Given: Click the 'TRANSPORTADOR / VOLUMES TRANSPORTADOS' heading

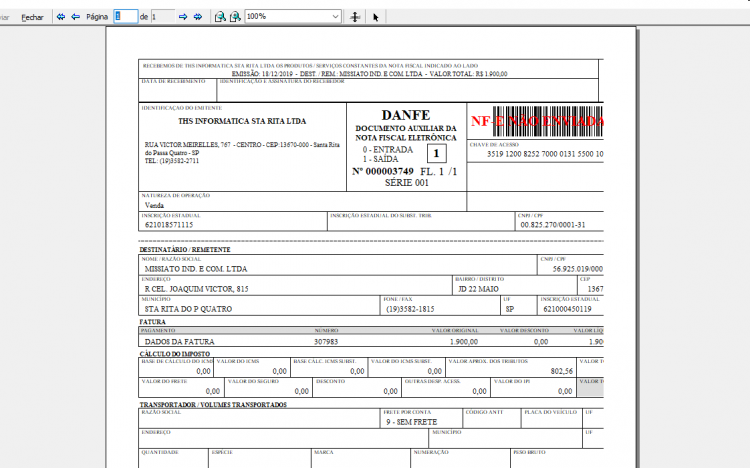Looking at the screenshot, I should tap(213, 405).
